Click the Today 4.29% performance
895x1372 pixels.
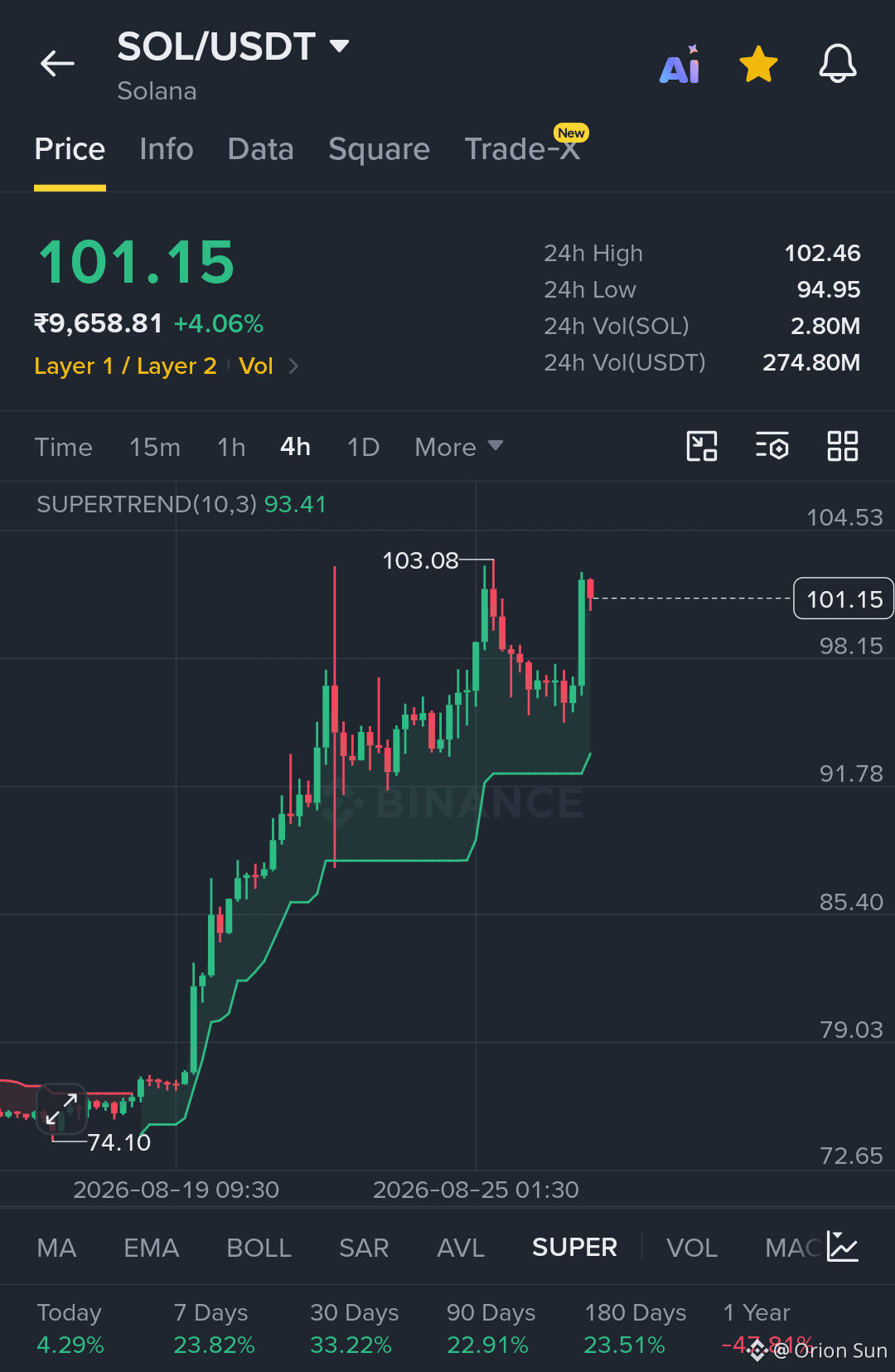(x=70, y=1328)
